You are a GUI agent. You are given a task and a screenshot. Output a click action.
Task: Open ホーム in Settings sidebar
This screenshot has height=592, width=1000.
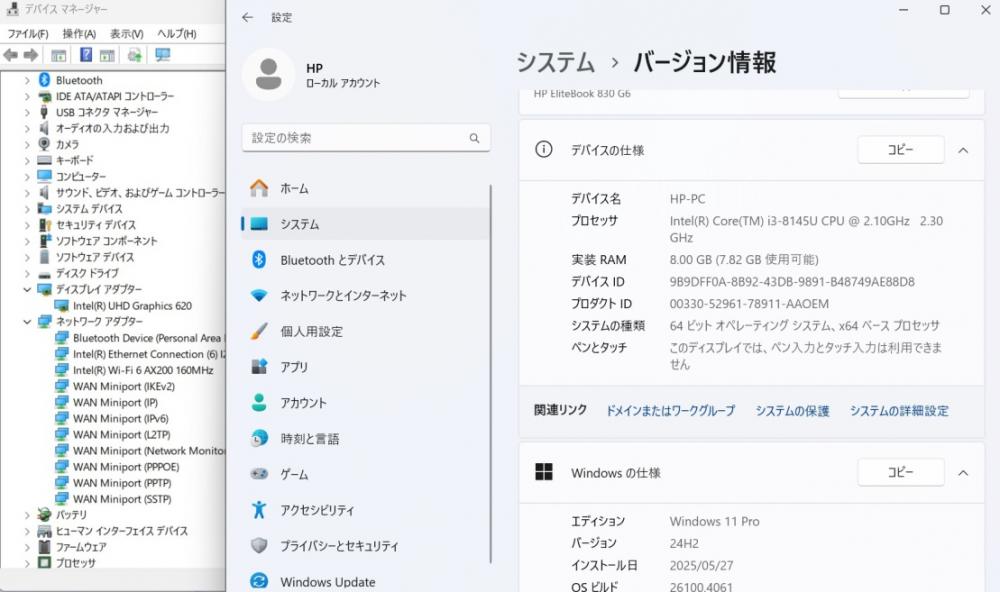(x=365, y=188)
